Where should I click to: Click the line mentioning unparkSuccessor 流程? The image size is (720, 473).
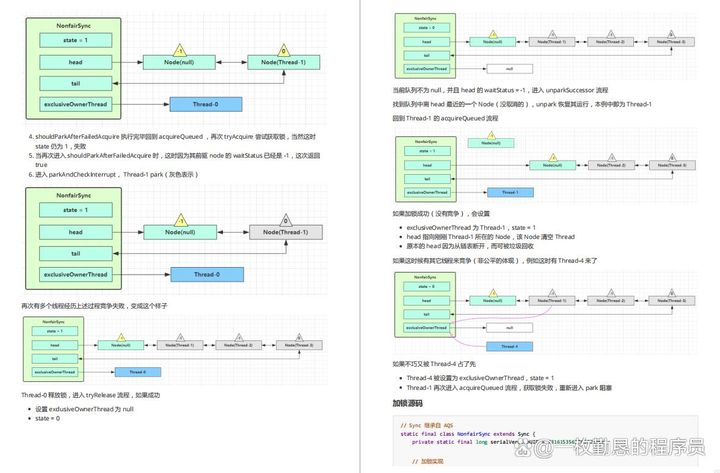[500, 90]
